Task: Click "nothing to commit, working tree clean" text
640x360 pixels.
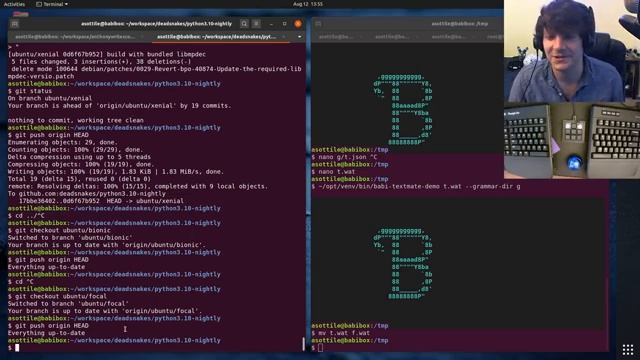Action: (76, 120)
